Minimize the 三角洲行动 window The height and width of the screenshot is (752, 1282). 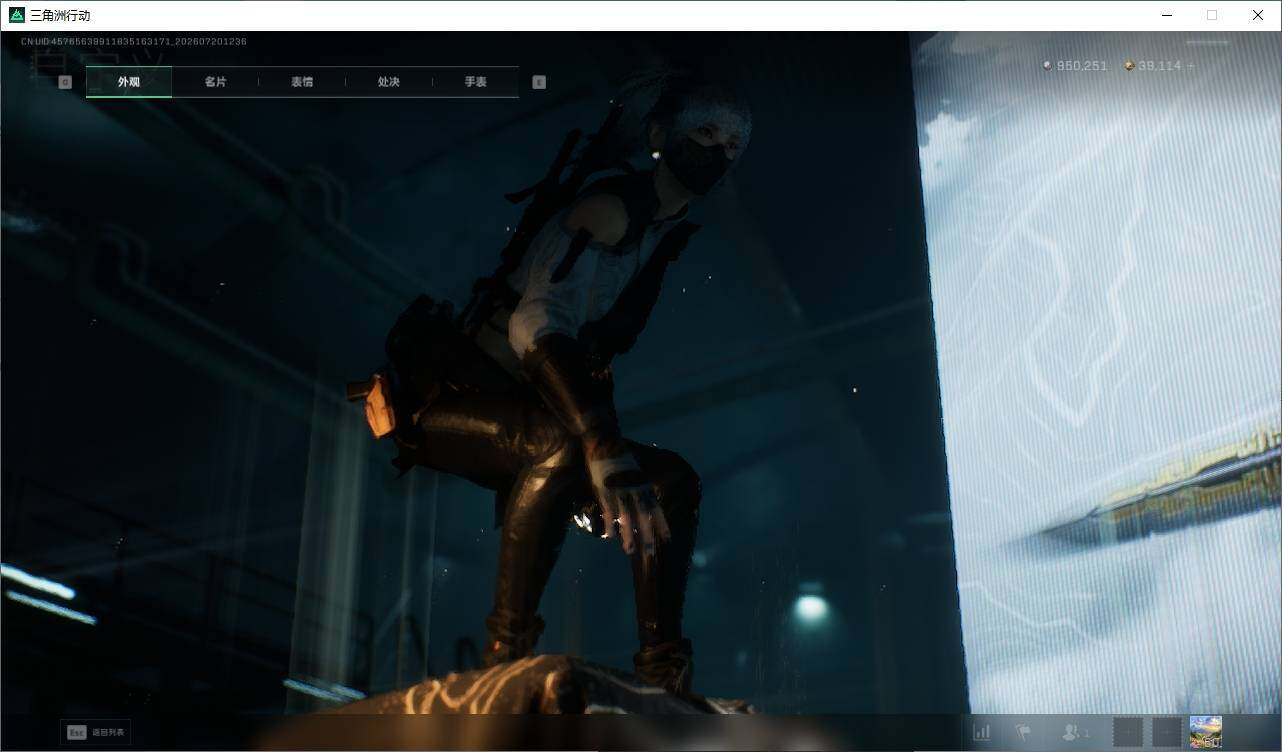[x=1166, y=15]
